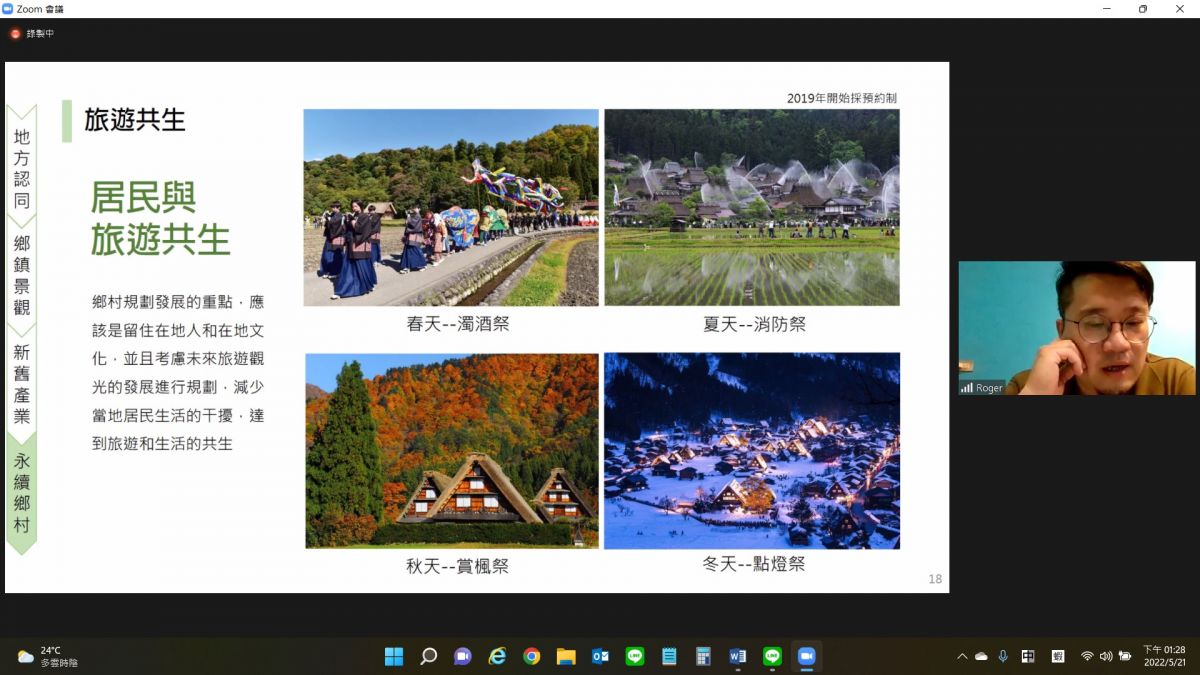Select the 永續鄉村 slide navigation tab
The image size is (1200, 675).
coord(22,493)
